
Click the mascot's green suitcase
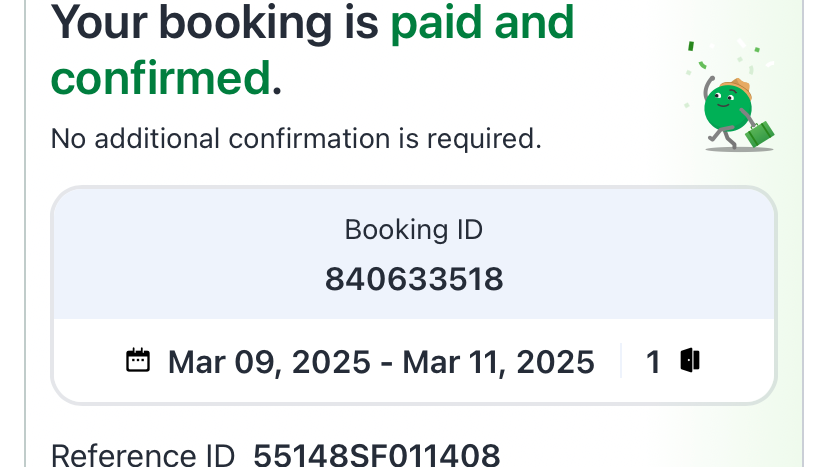point(762,132)
